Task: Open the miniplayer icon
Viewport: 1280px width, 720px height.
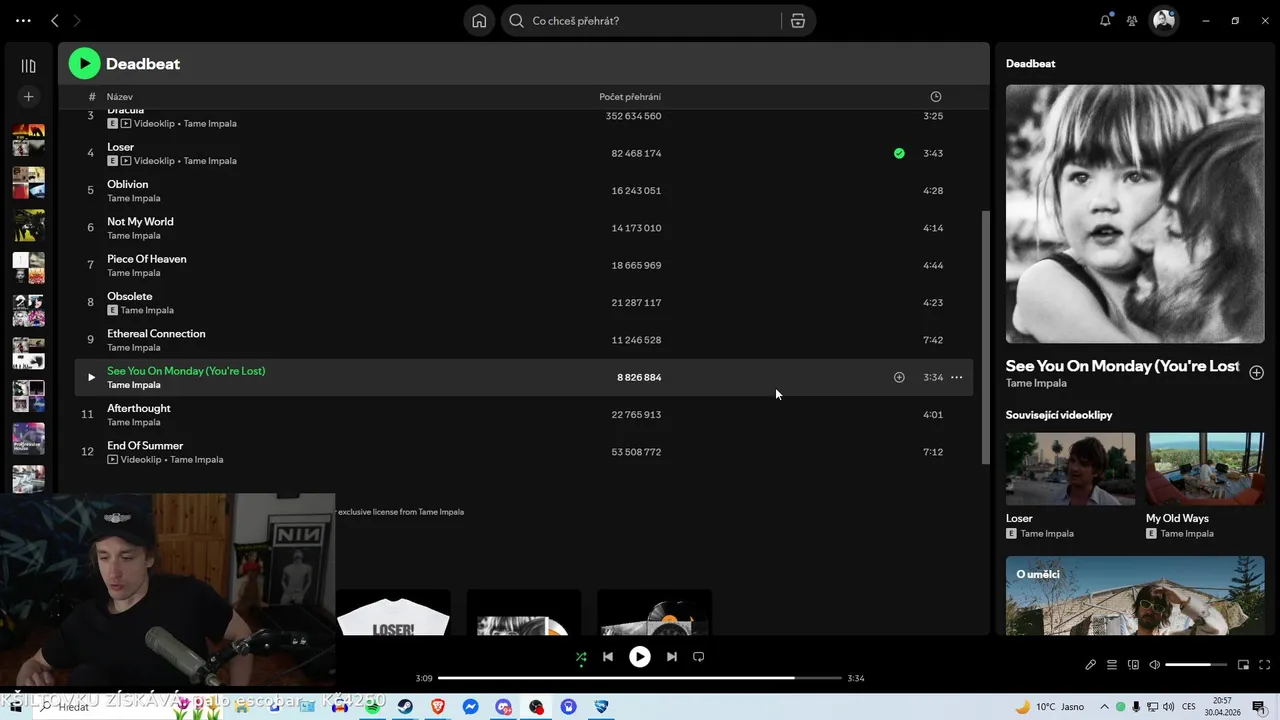Action: [x=1244, y=665]
